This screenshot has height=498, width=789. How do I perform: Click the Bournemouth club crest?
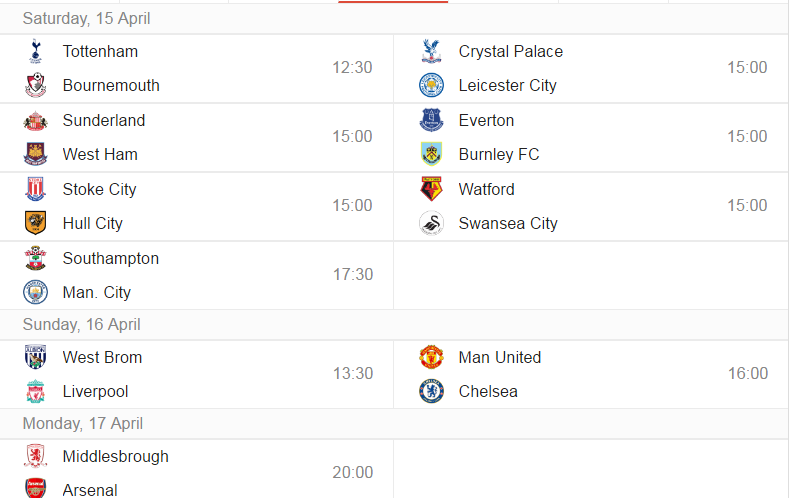35,85
